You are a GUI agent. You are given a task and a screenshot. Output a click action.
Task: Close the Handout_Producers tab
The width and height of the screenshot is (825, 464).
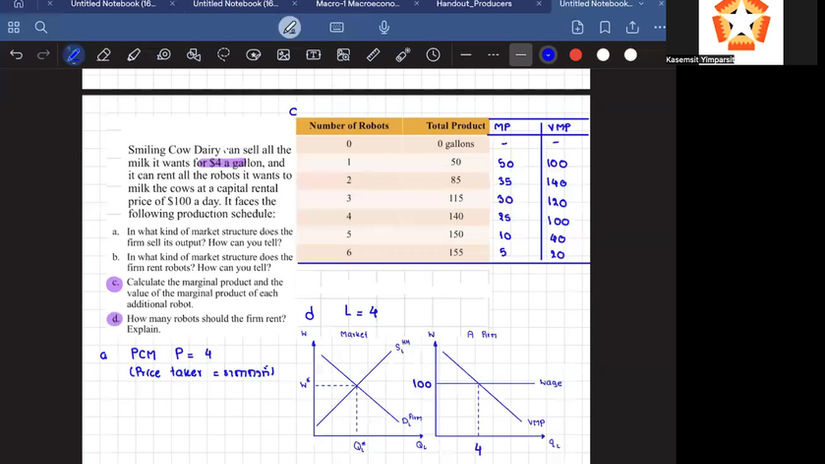539,4
